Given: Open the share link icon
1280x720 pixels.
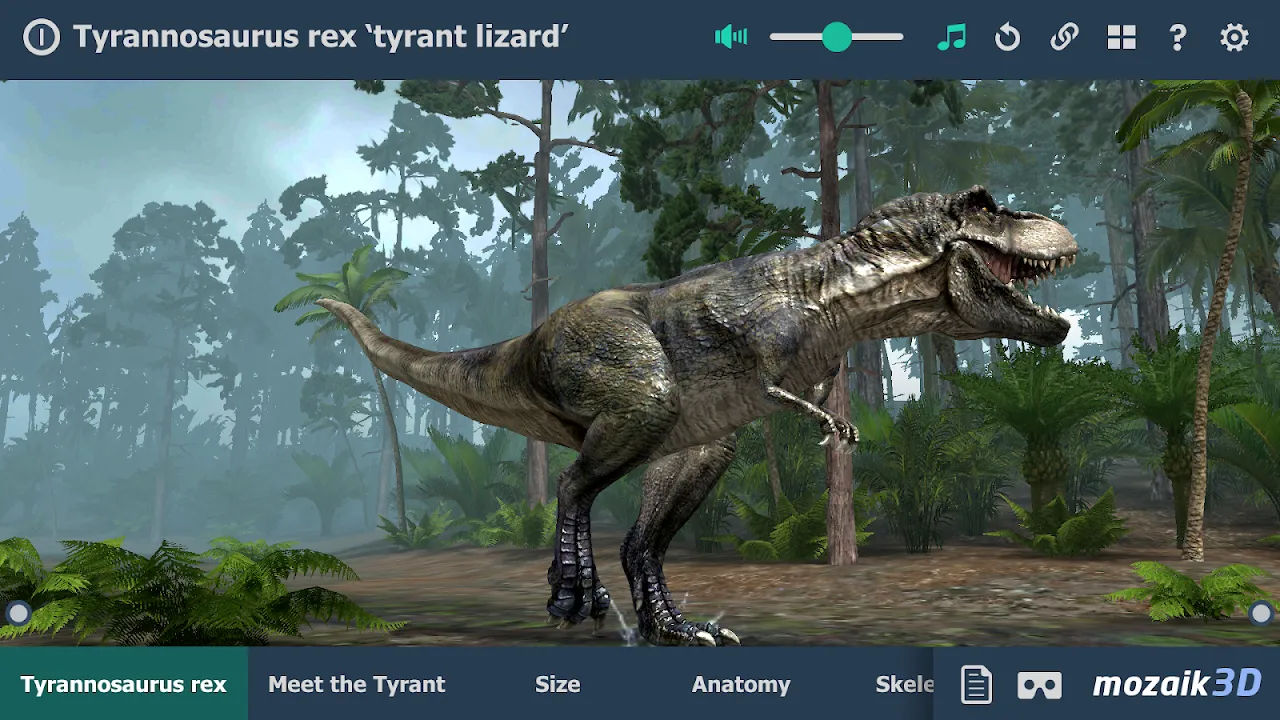Looking at the screenshot, I should coord(1064,38).
